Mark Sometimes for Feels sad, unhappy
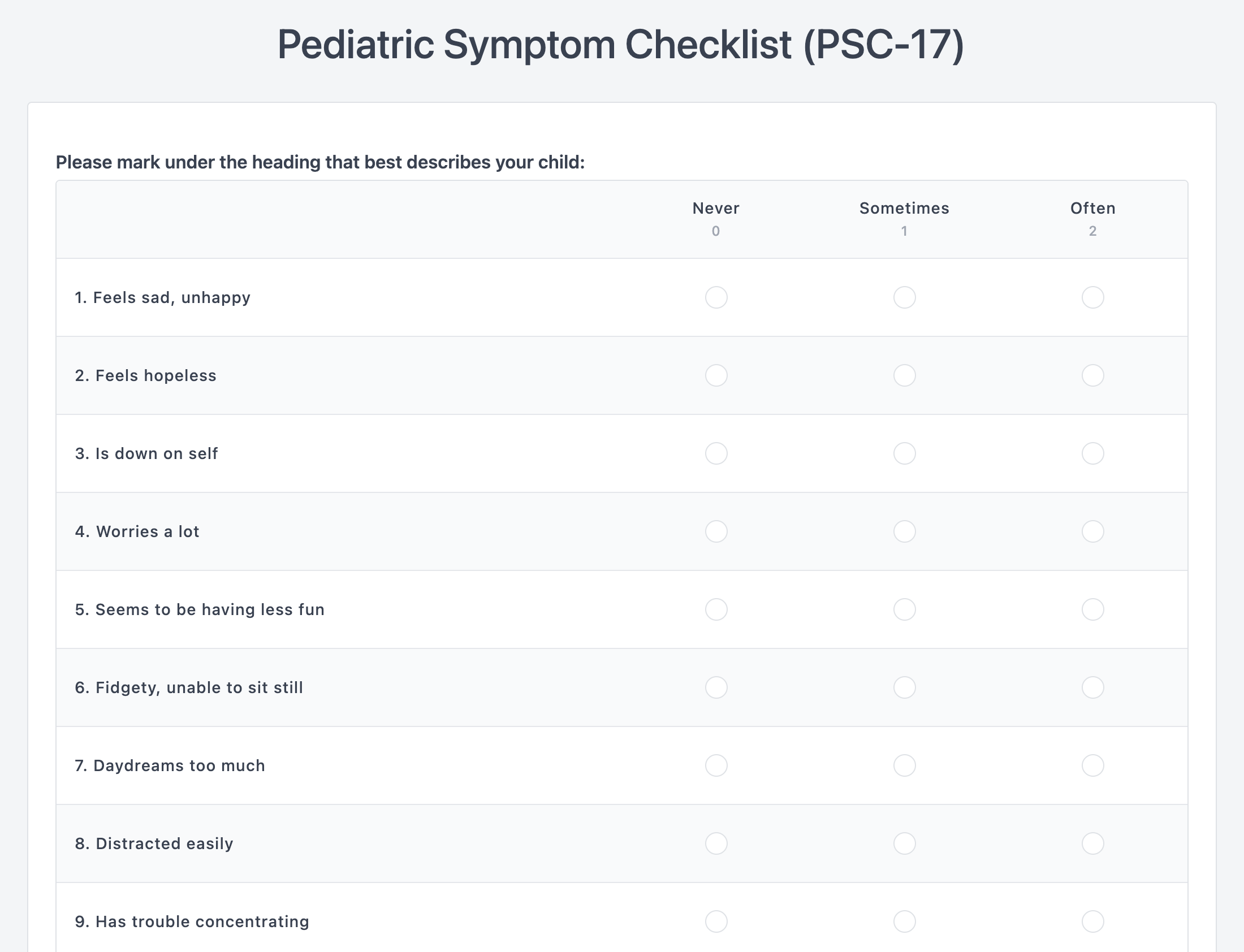 pos(904,297)
